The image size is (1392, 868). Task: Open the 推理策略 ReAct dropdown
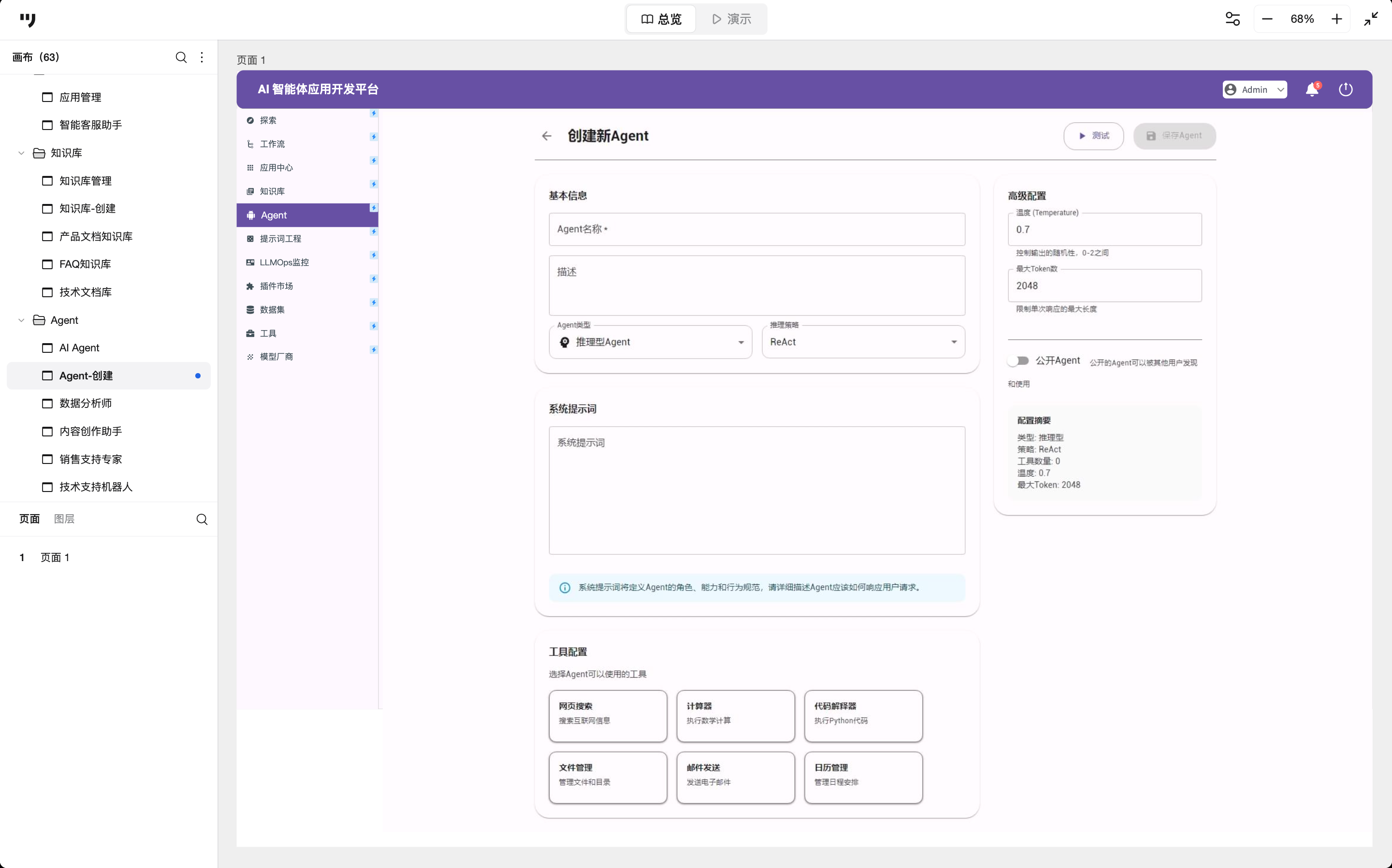(x=863, y=342)
